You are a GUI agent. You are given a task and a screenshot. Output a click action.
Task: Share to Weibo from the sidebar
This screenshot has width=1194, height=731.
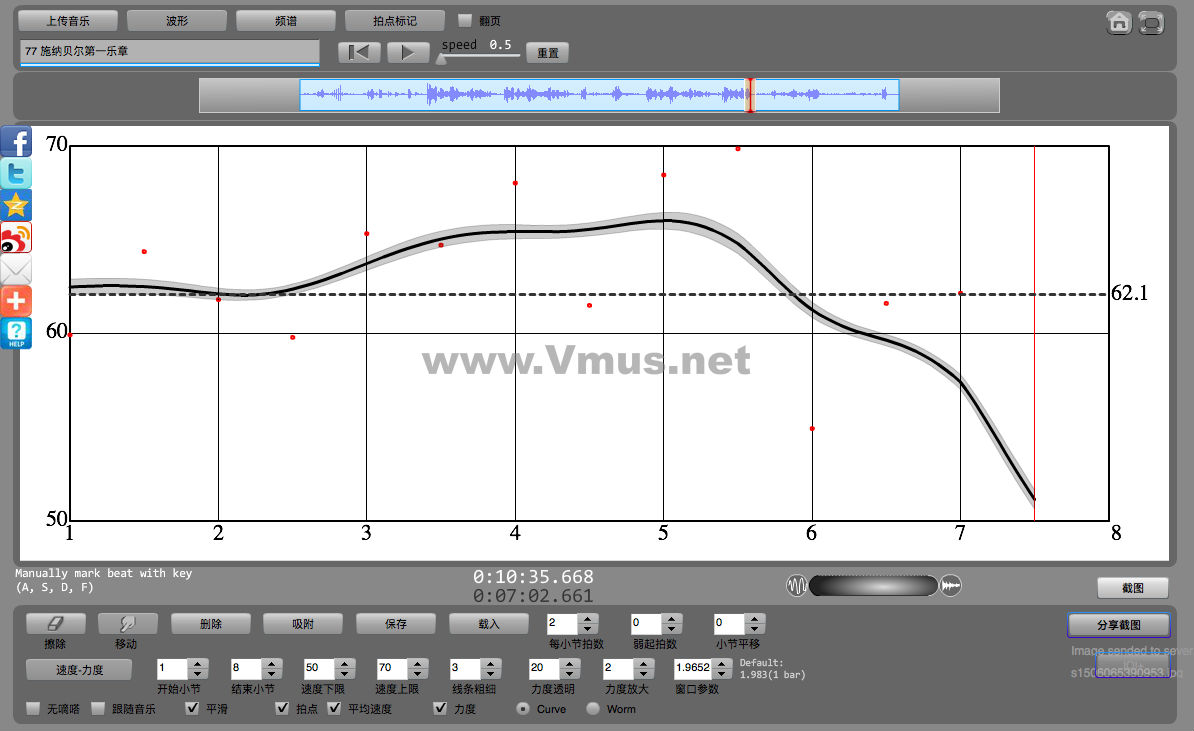16,237
